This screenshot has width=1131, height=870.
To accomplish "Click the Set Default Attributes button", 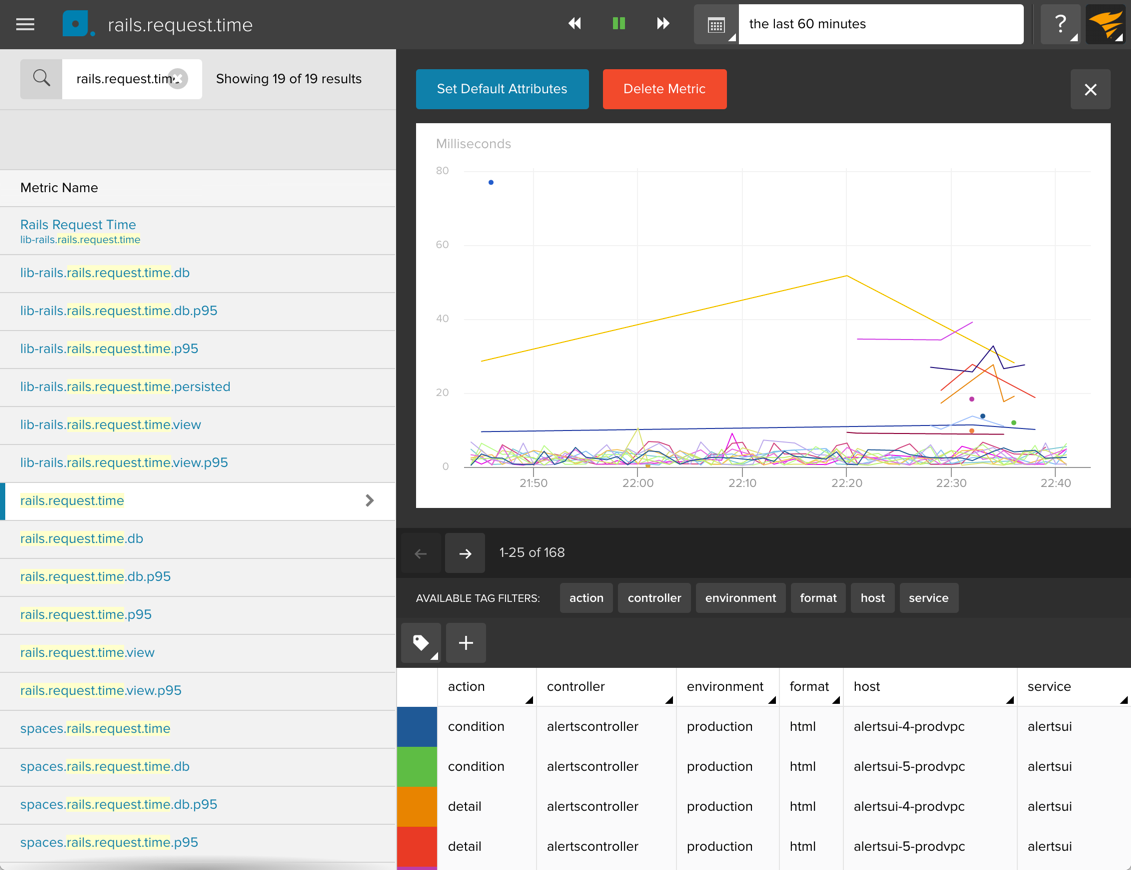I will 502,89.
